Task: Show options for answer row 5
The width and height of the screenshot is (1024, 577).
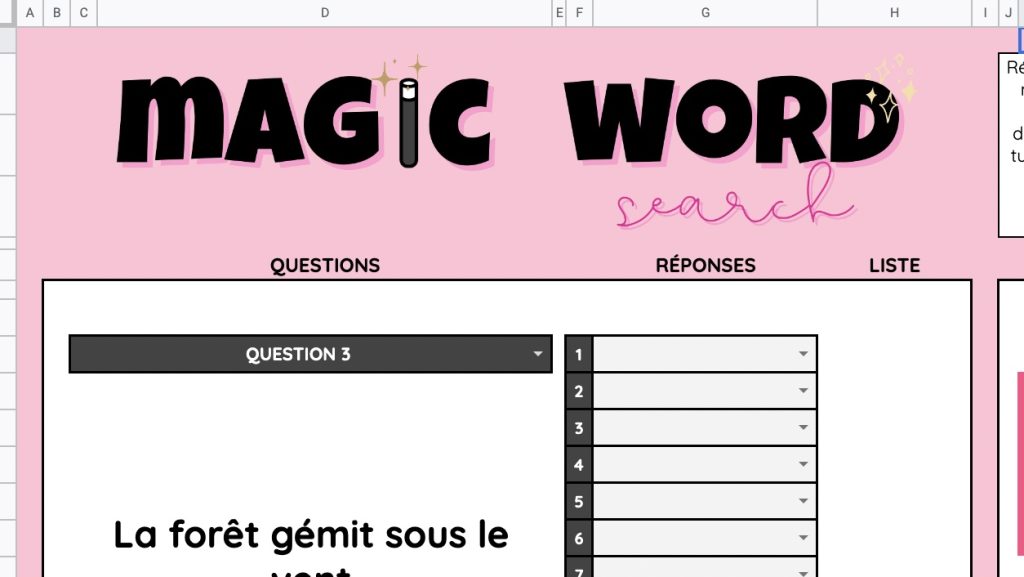Action: (802, 502)
